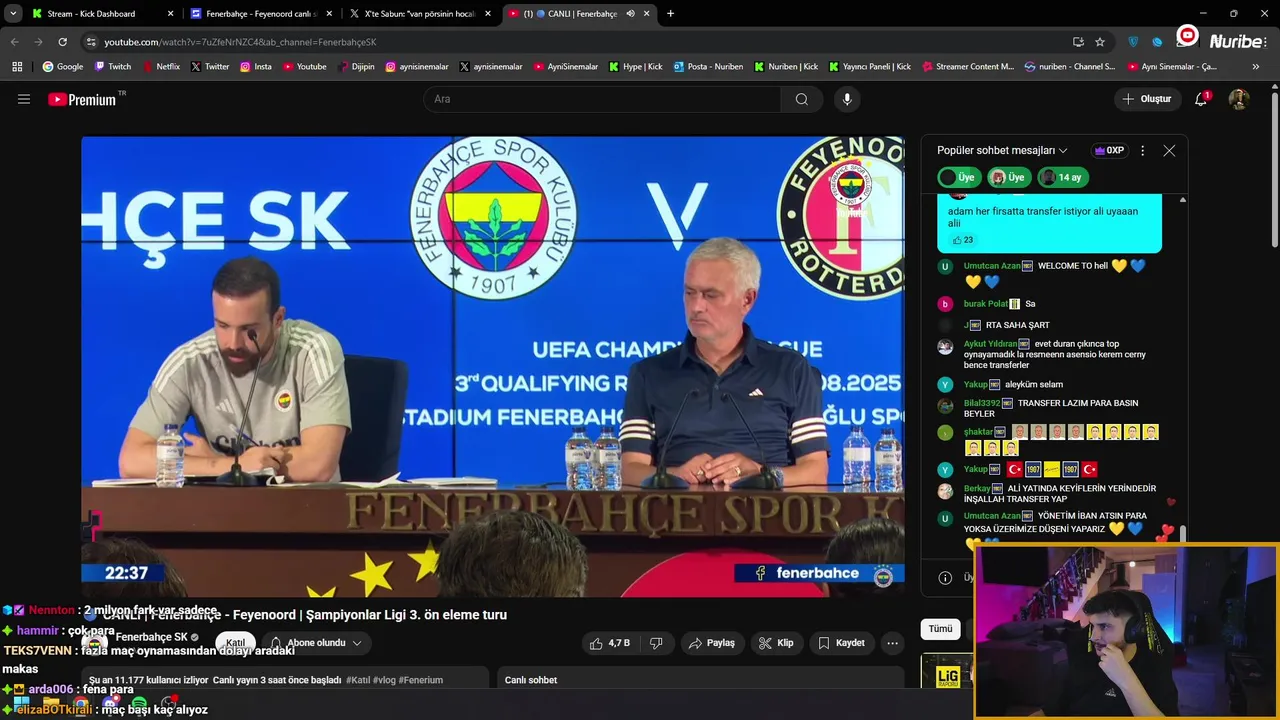The width and height of the screenshot is (1280, 720).
Task: Go back with browser back arrow
Action: pyautogui.click(x=14, y=42)
